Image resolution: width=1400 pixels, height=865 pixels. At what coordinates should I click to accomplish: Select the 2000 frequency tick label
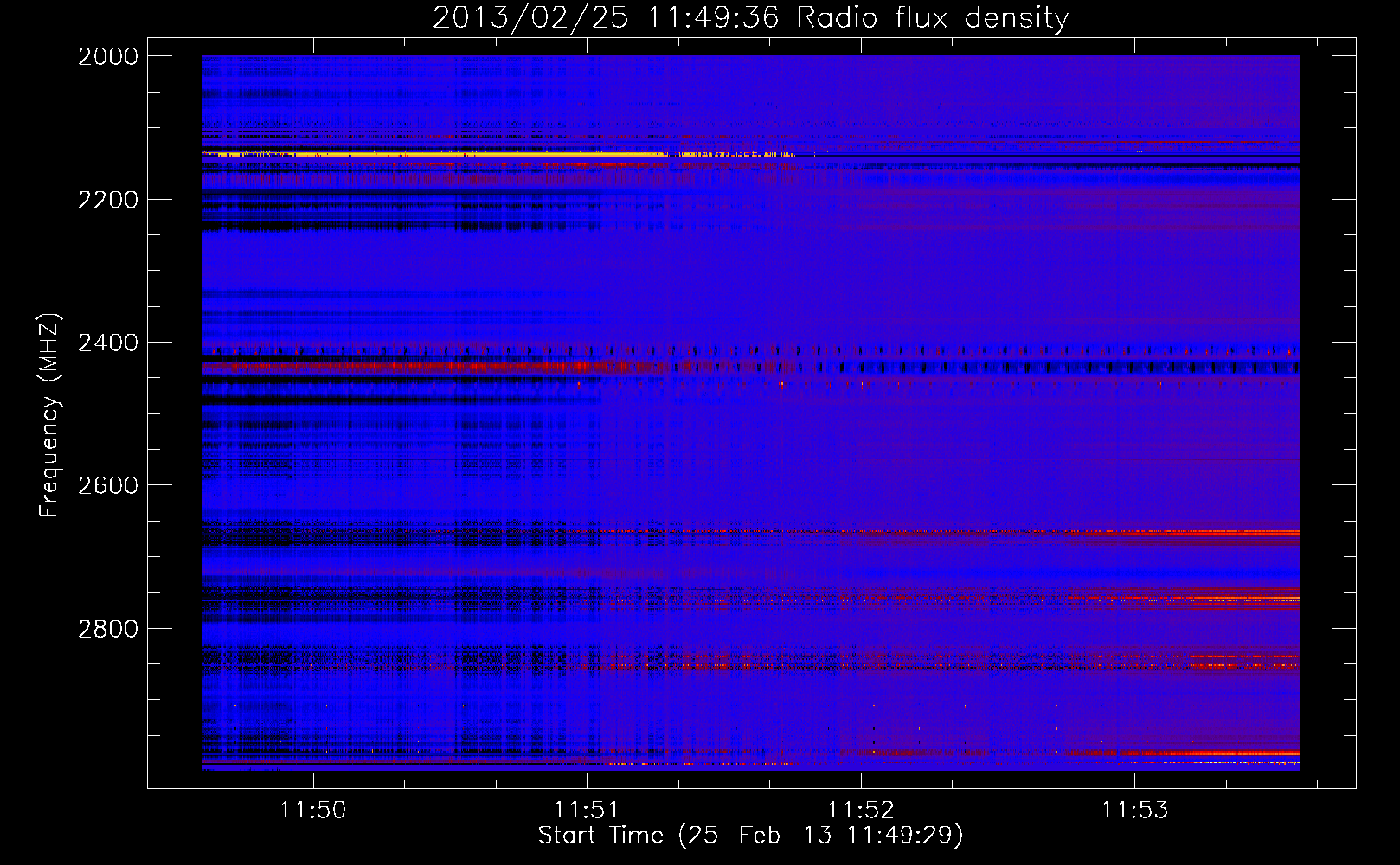click(108, 56)
